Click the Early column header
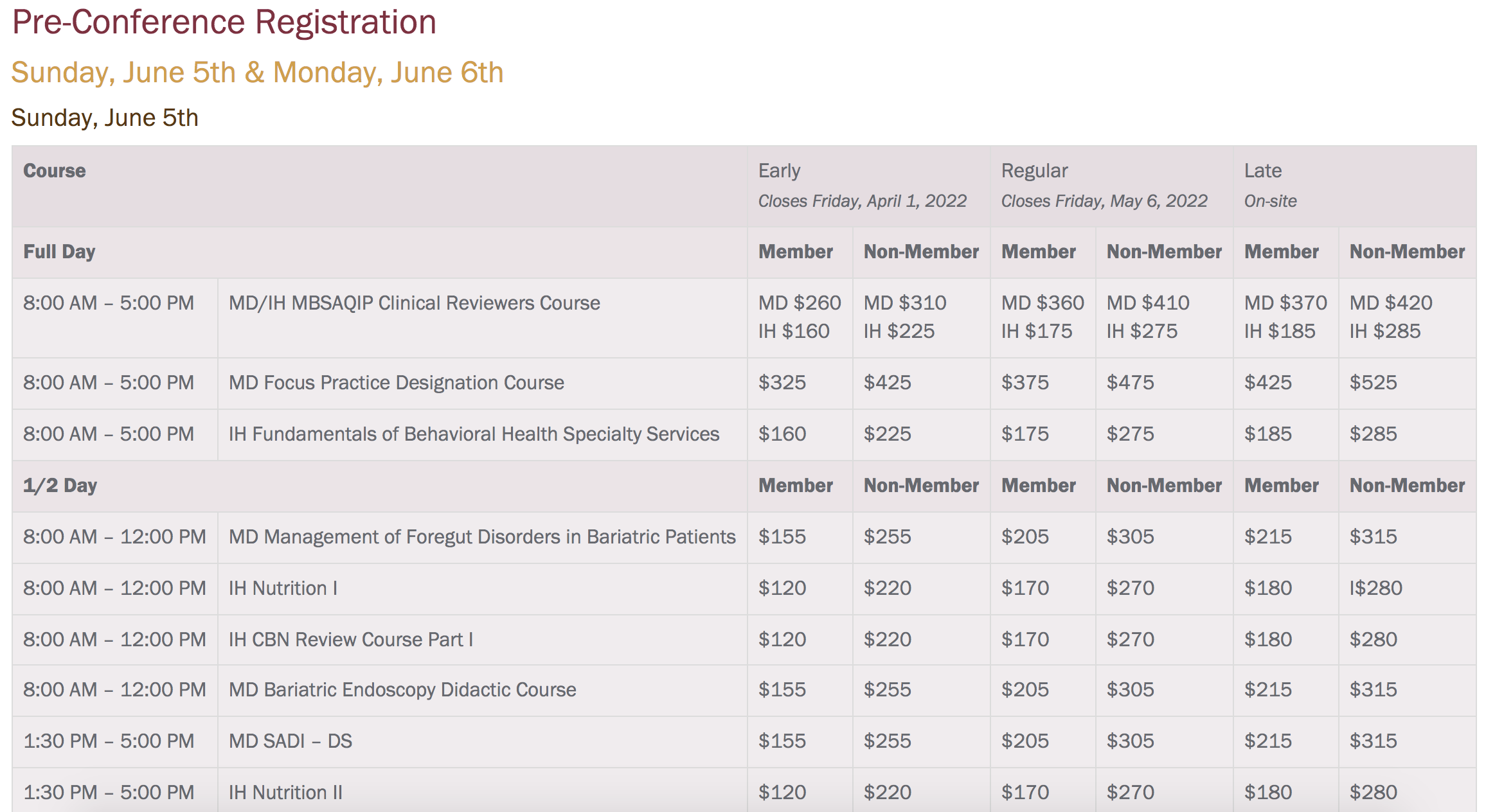 point(780,171)
